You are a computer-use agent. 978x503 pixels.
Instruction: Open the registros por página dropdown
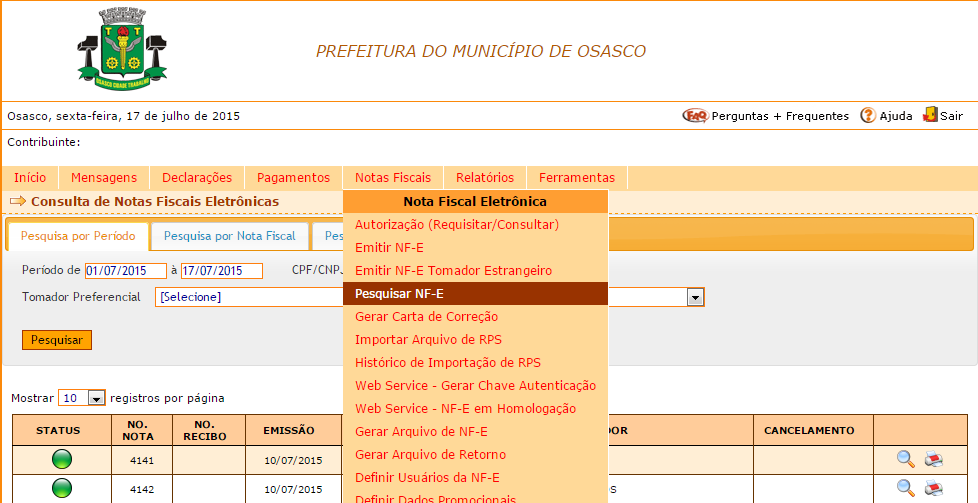96,398
